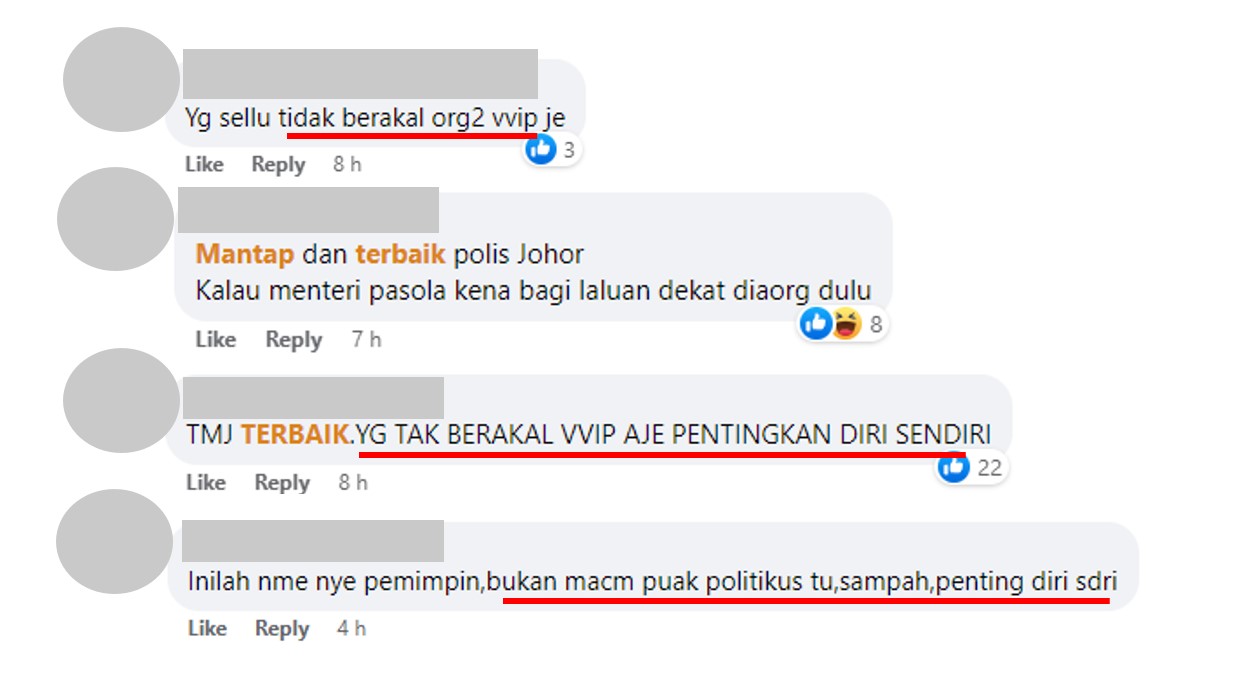Image resolution: width=1245 pixels, height=679 pixels.
Task: Like the 'Inilah nme nye pemimpin' comment
Action: coord(207,628)
